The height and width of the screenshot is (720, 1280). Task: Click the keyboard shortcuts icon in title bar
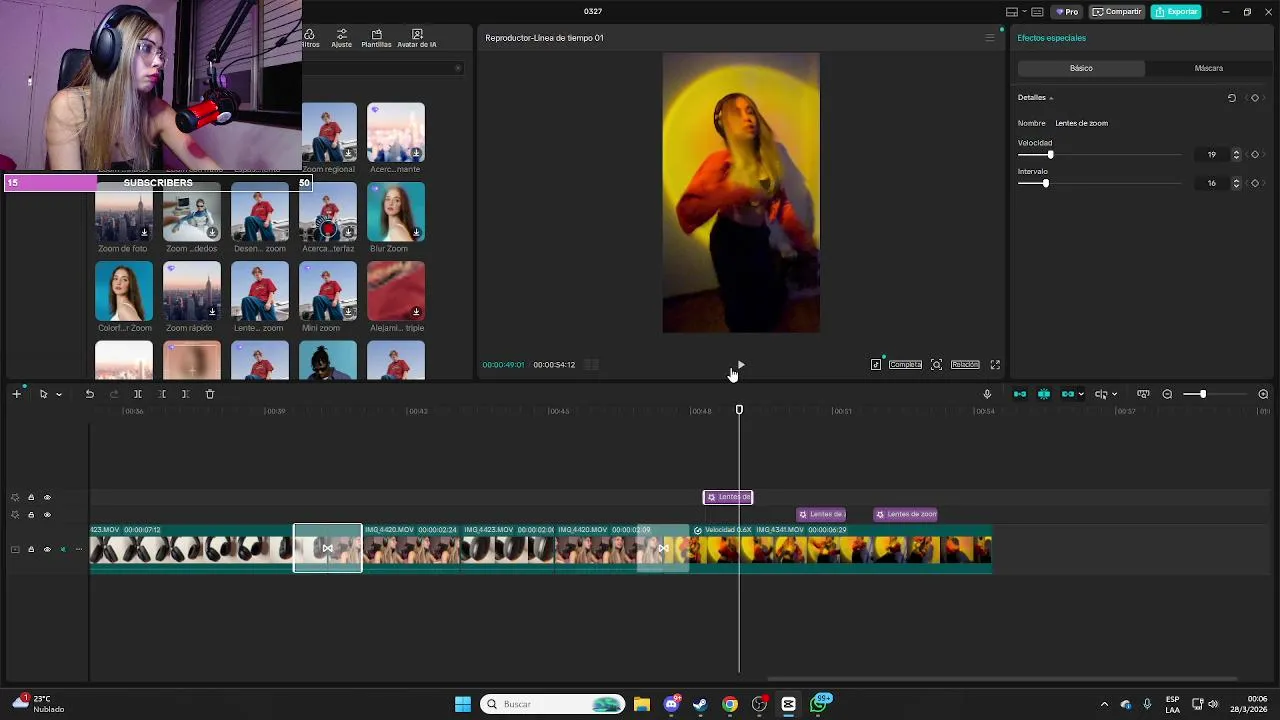click(1037, 12)
